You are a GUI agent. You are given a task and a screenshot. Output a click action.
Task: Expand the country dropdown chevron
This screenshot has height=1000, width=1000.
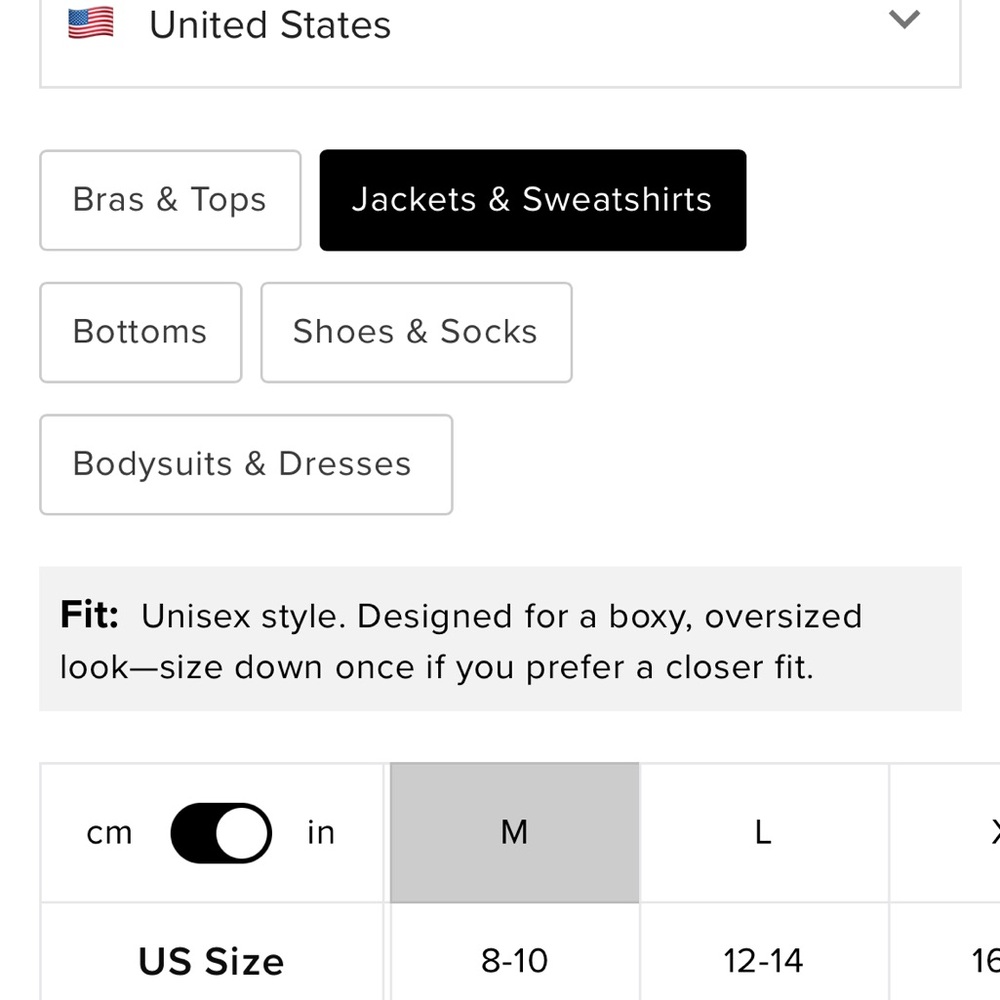pos(904,19)
